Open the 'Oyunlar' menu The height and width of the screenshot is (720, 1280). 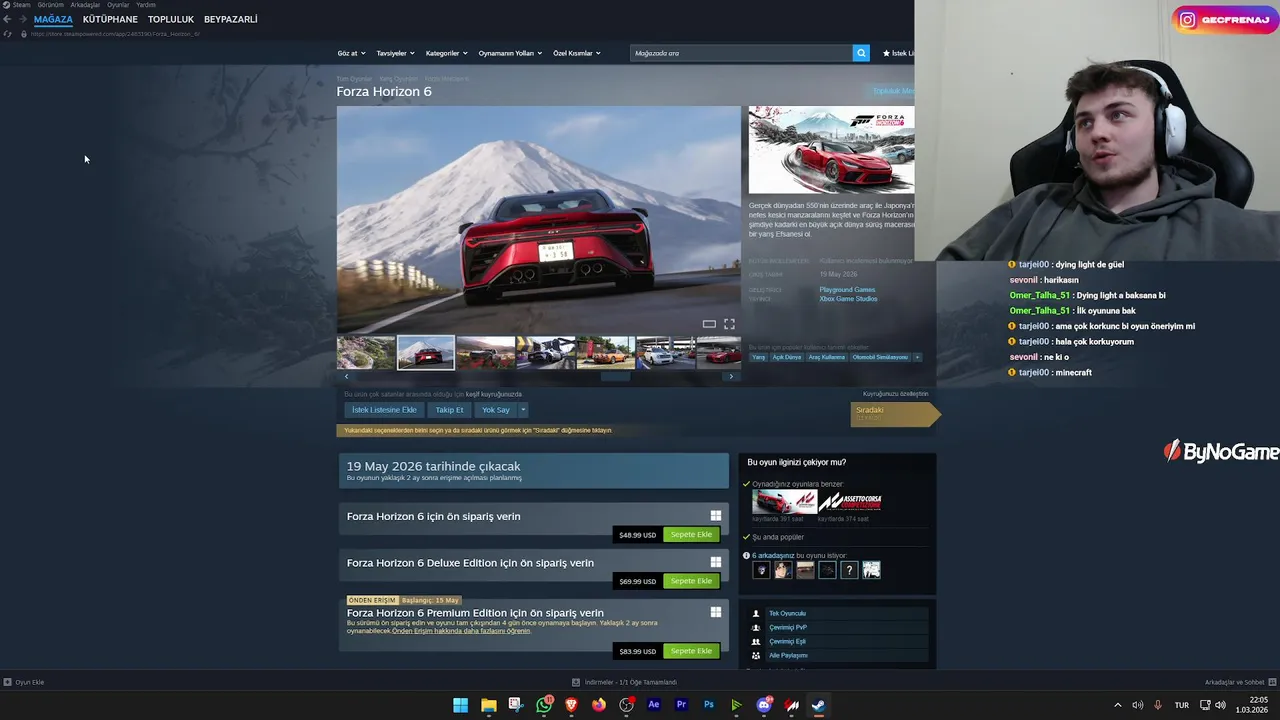pos(118,5)
